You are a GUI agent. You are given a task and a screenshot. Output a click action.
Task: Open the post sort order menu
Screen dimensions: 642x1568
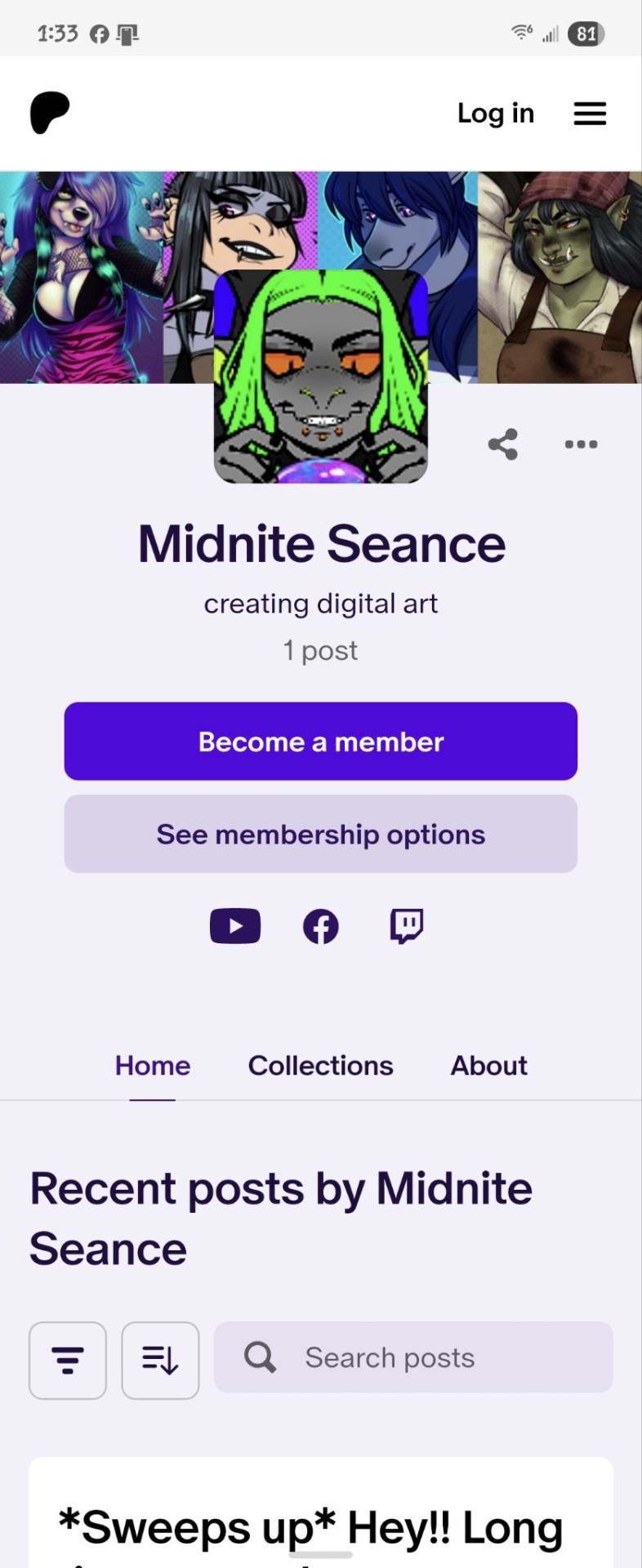pyautogui.click(x=160, y=1361)
